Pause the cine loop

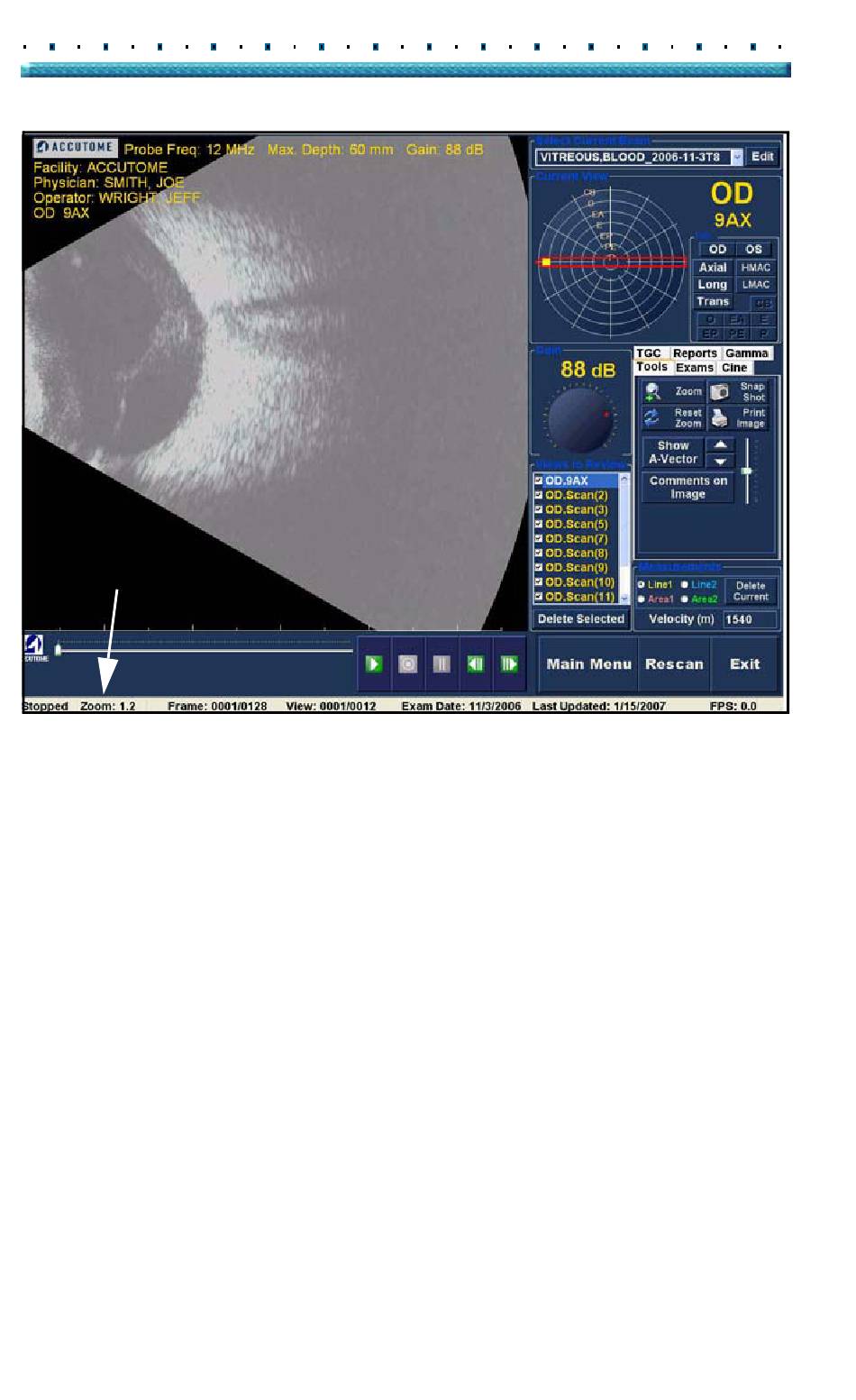tap(442, 663)
